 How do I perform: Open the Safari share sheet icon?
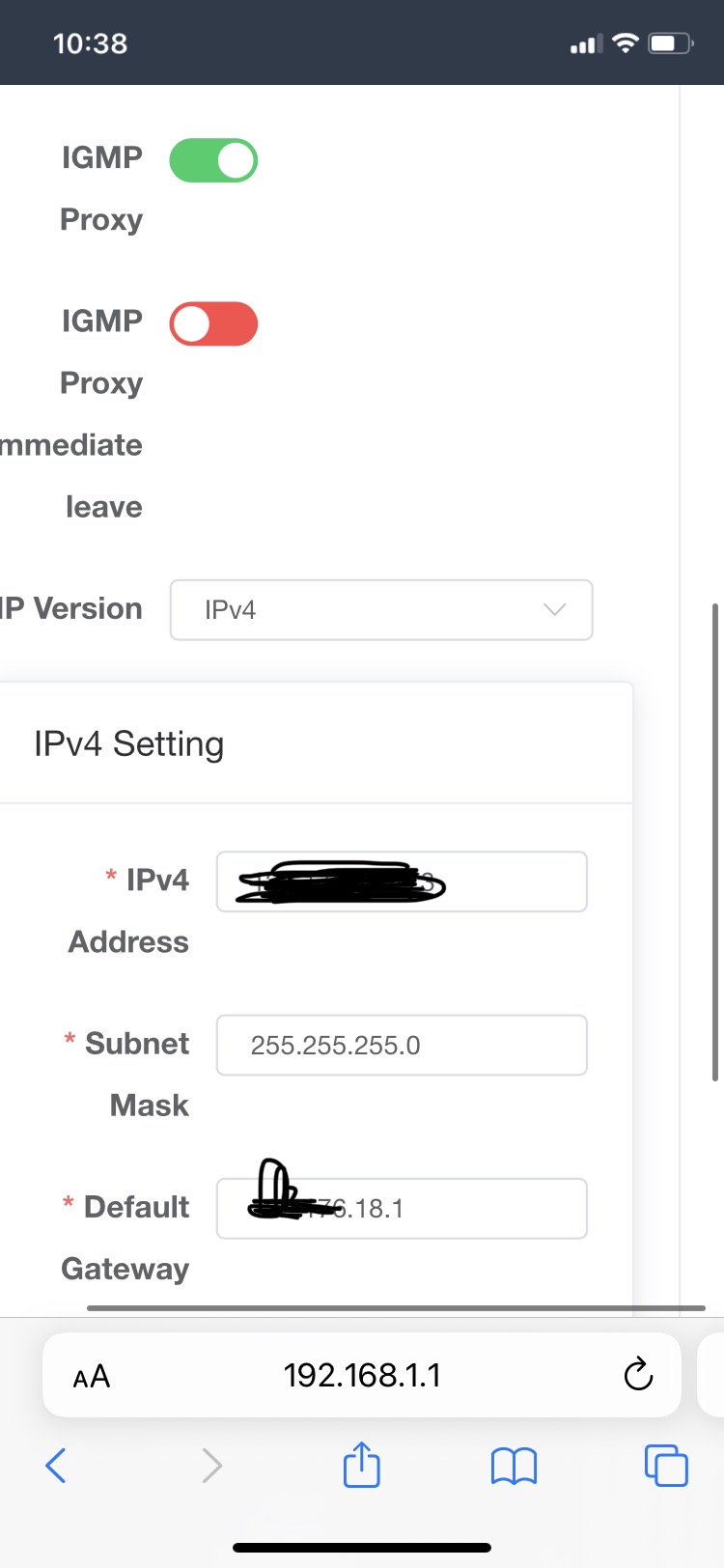click(x=362, y=1464)
